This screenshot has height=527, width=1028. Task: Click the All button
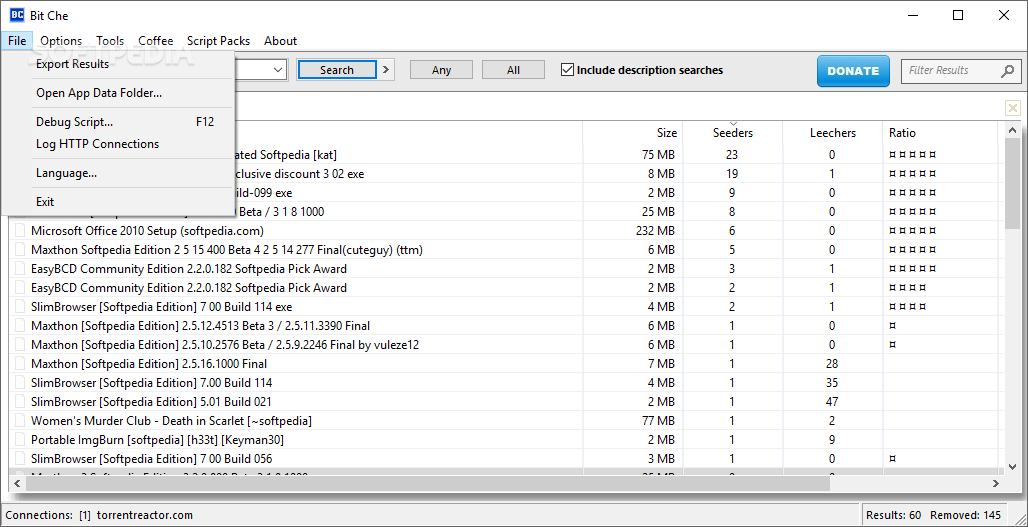click(x=513, y=70)
